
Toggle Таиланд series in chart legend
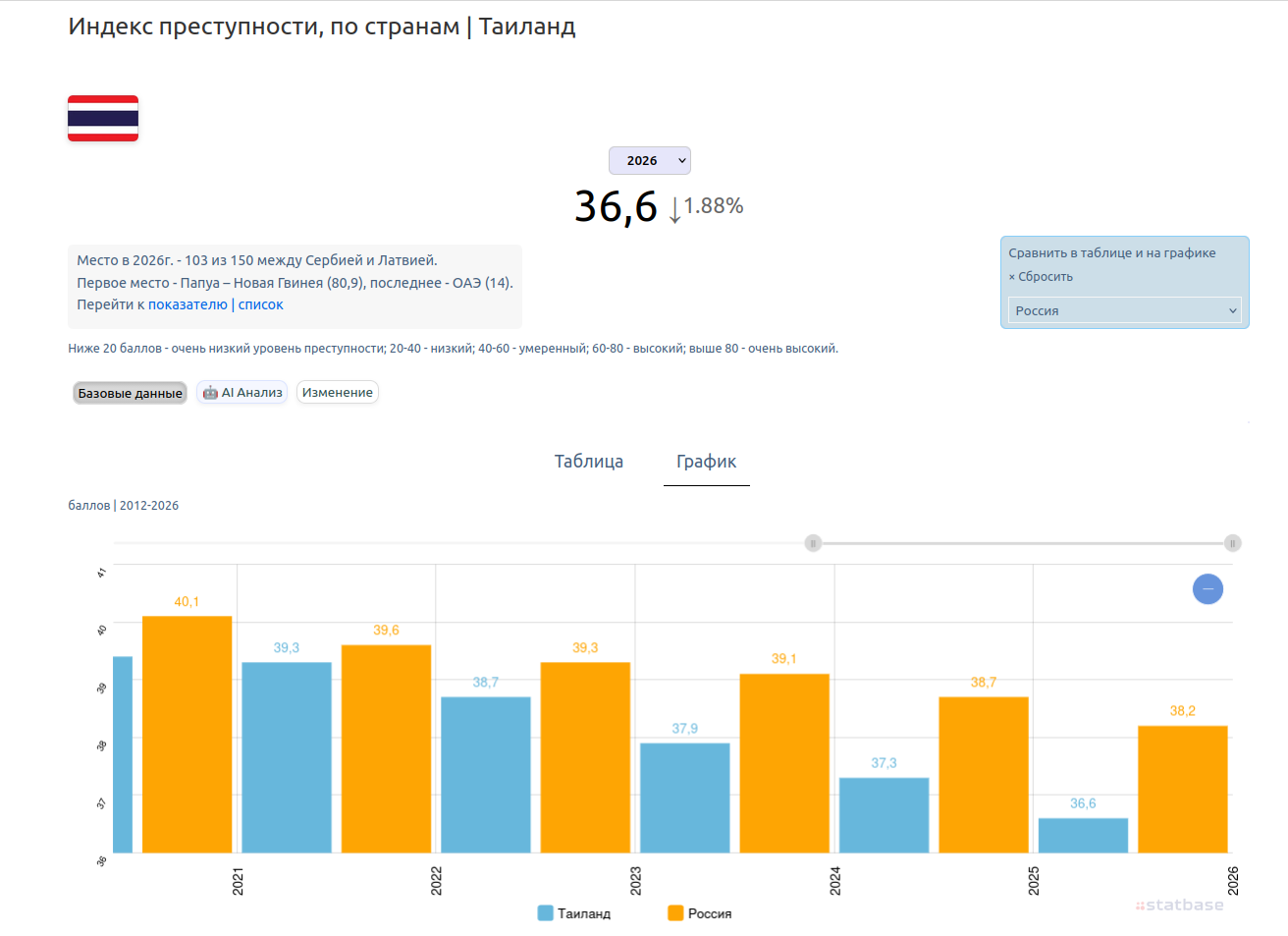pyautogui.click(x=574, y=913)
